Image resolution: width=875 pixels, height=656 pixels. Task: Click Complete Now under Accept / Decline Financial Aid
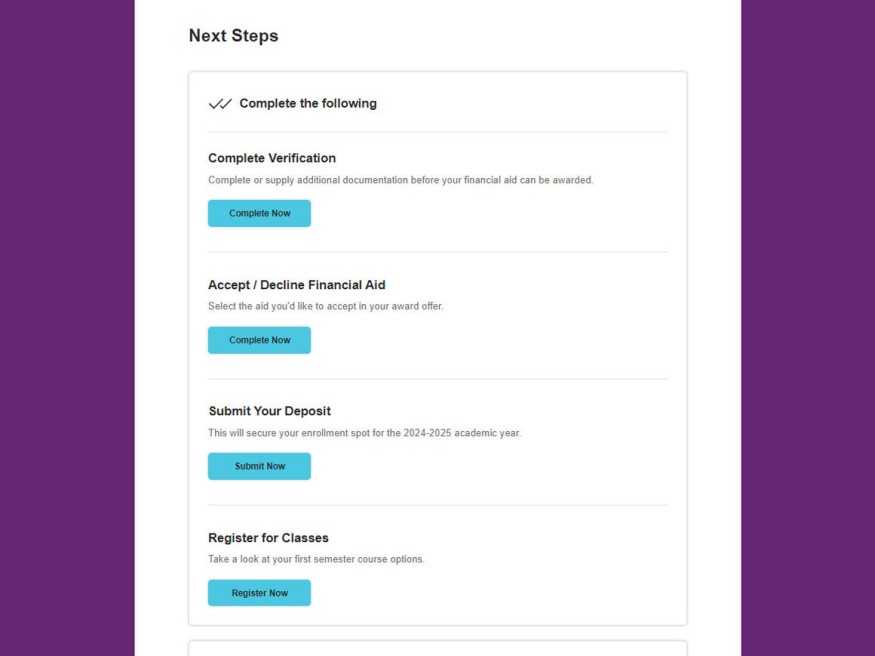click(259, 340)
